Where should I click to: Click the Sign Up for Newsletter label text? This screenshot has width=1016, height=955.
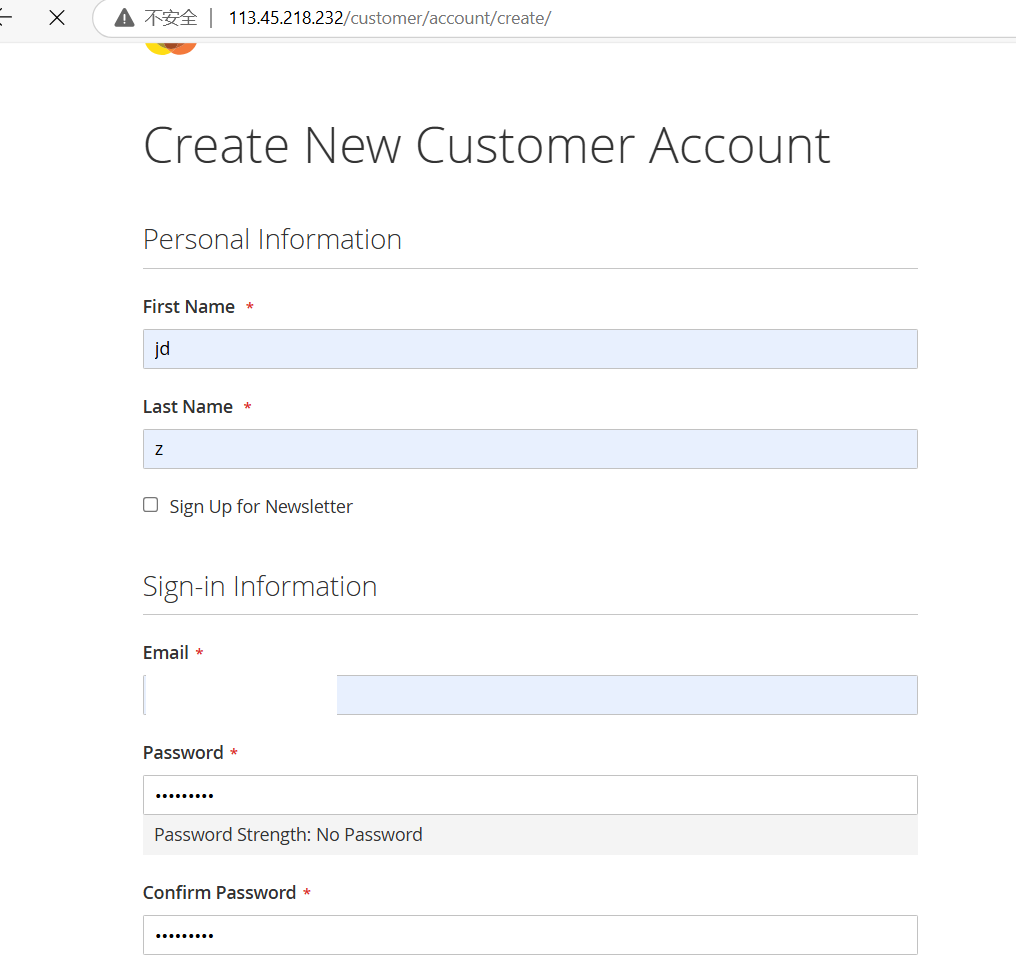(x=261, y=507)
